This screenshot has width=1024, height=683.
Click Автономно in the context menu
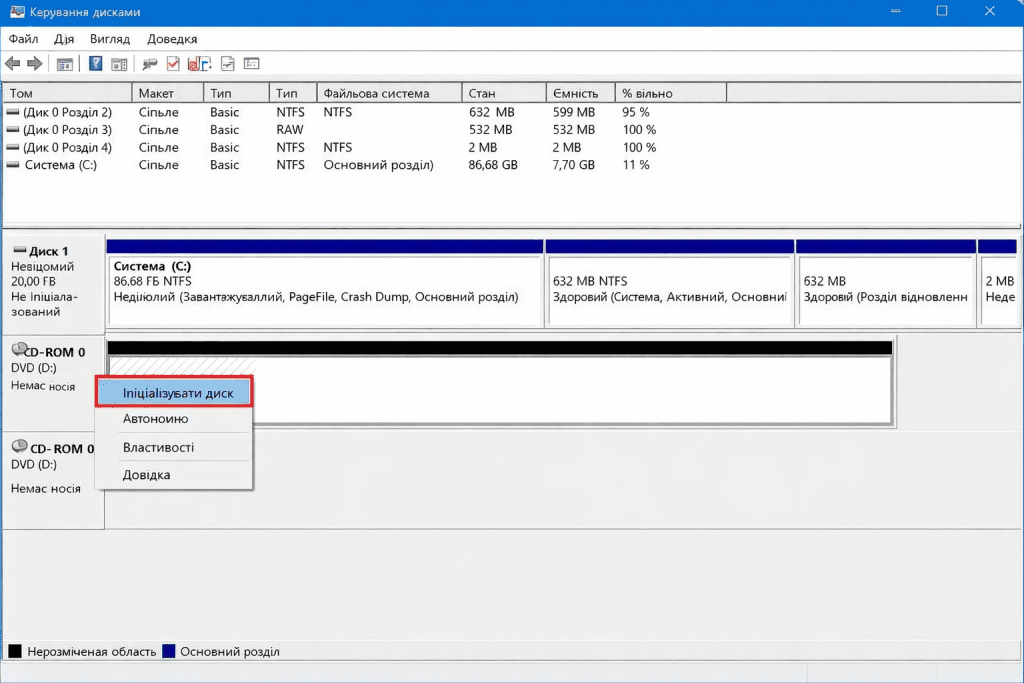[155, 419]
